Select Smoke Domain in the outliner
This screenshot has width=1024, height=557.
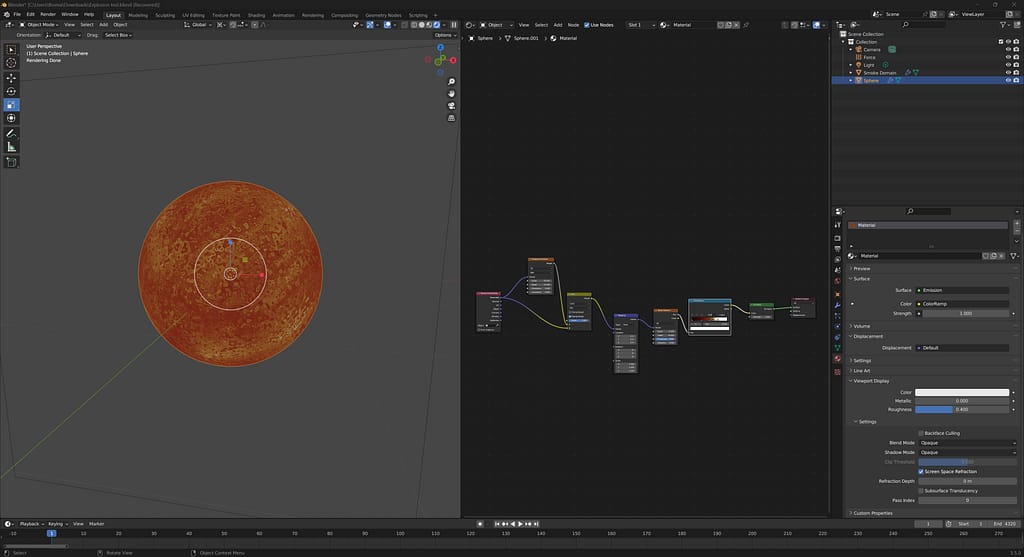pos(880,72)
